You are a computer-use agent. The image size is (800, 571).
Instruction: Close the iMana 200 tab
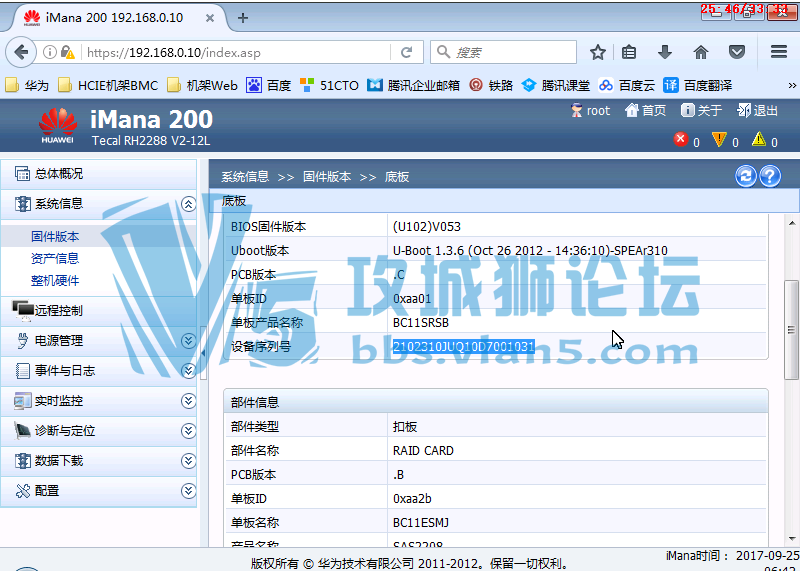coord(210,18)
